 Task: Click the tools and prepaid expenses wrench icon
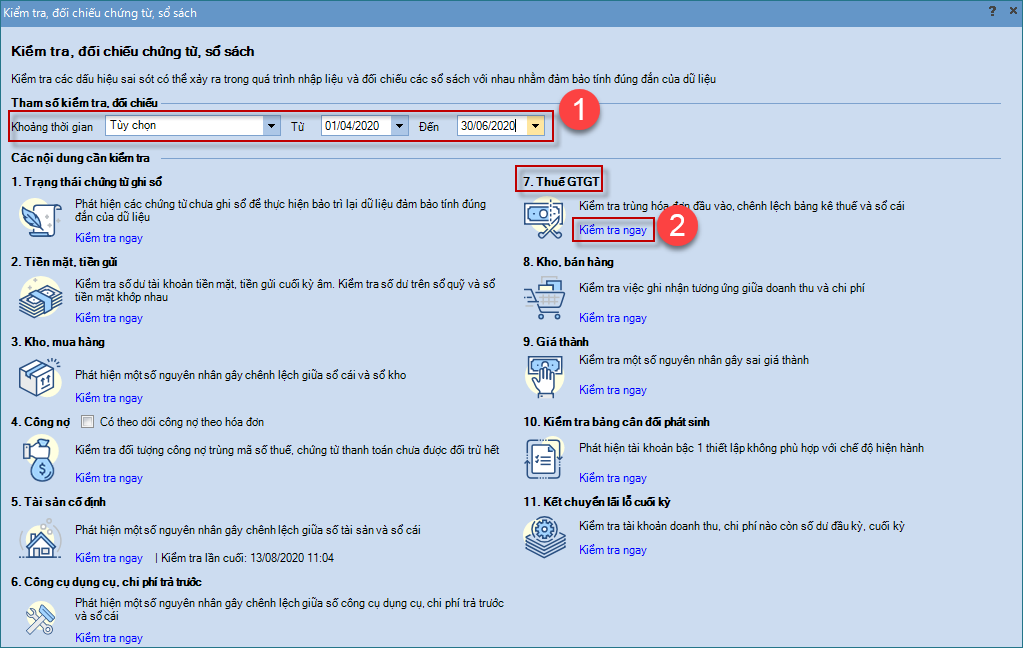pyautogui.click(x=41, y=617)
